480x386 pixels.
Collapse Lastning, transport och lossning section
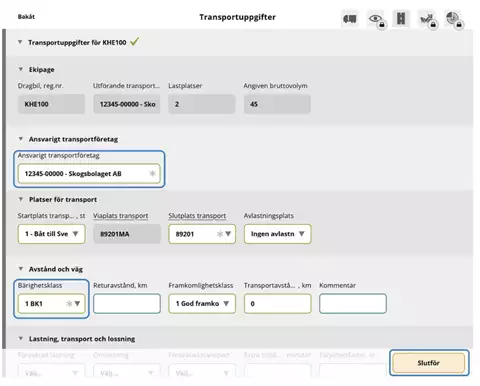pos(21,339)
